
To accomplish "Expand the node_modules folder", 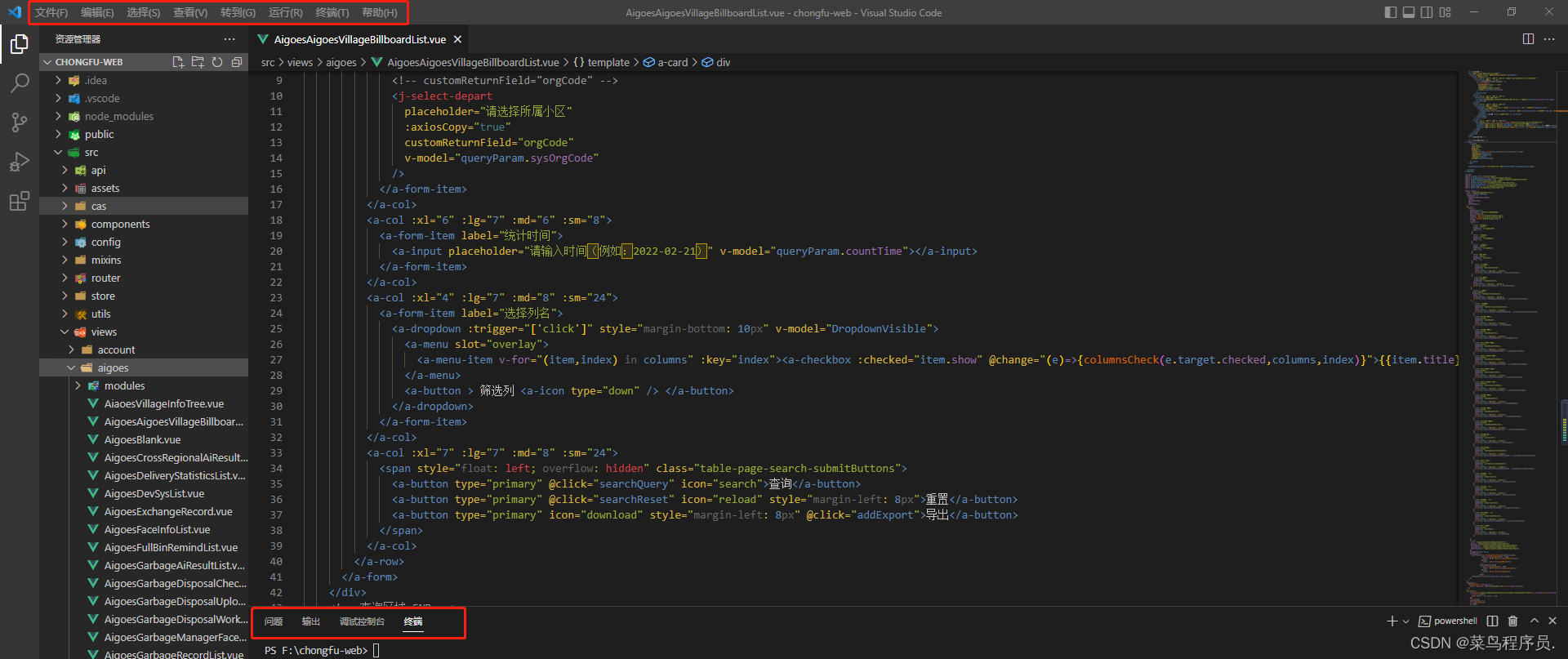I will pyautogui.click(x=144, y=116).
